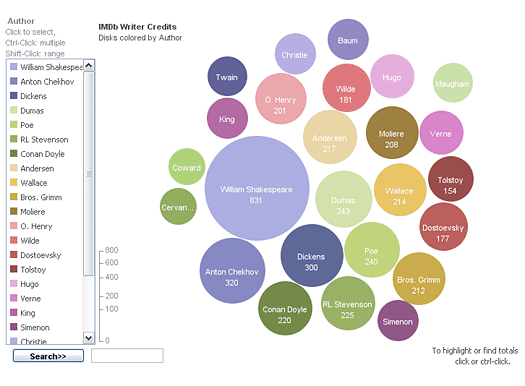Click the Baum bubble
Viewport: 525px width, 386px height.
click(x=348, y=40)
